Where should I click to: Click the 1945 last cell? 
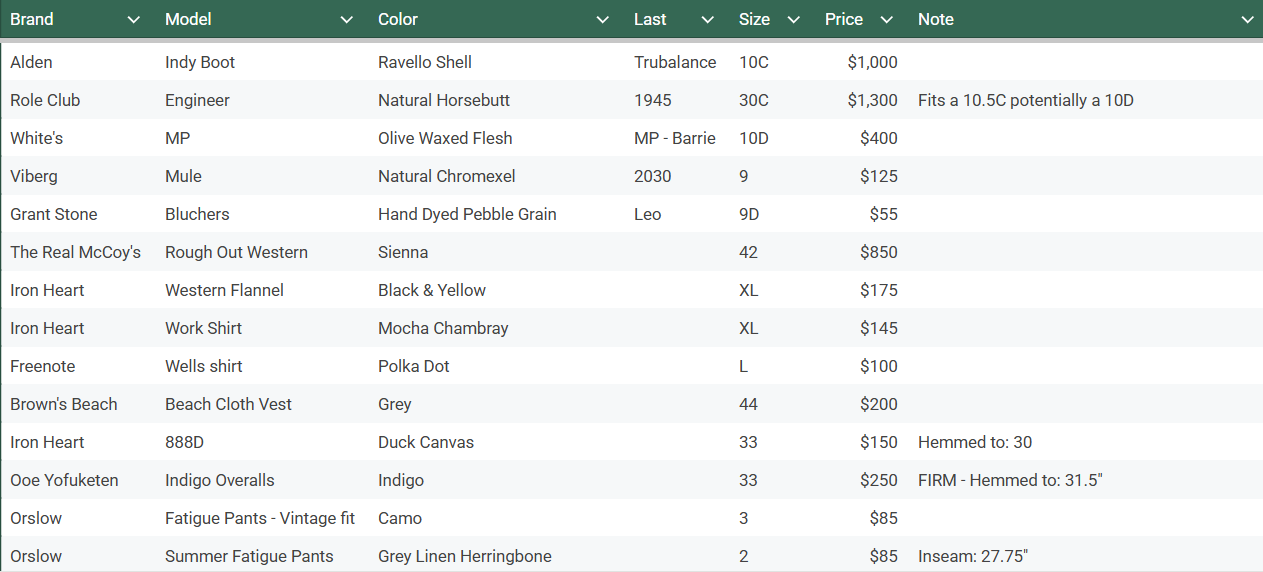(x=653, y=100)
